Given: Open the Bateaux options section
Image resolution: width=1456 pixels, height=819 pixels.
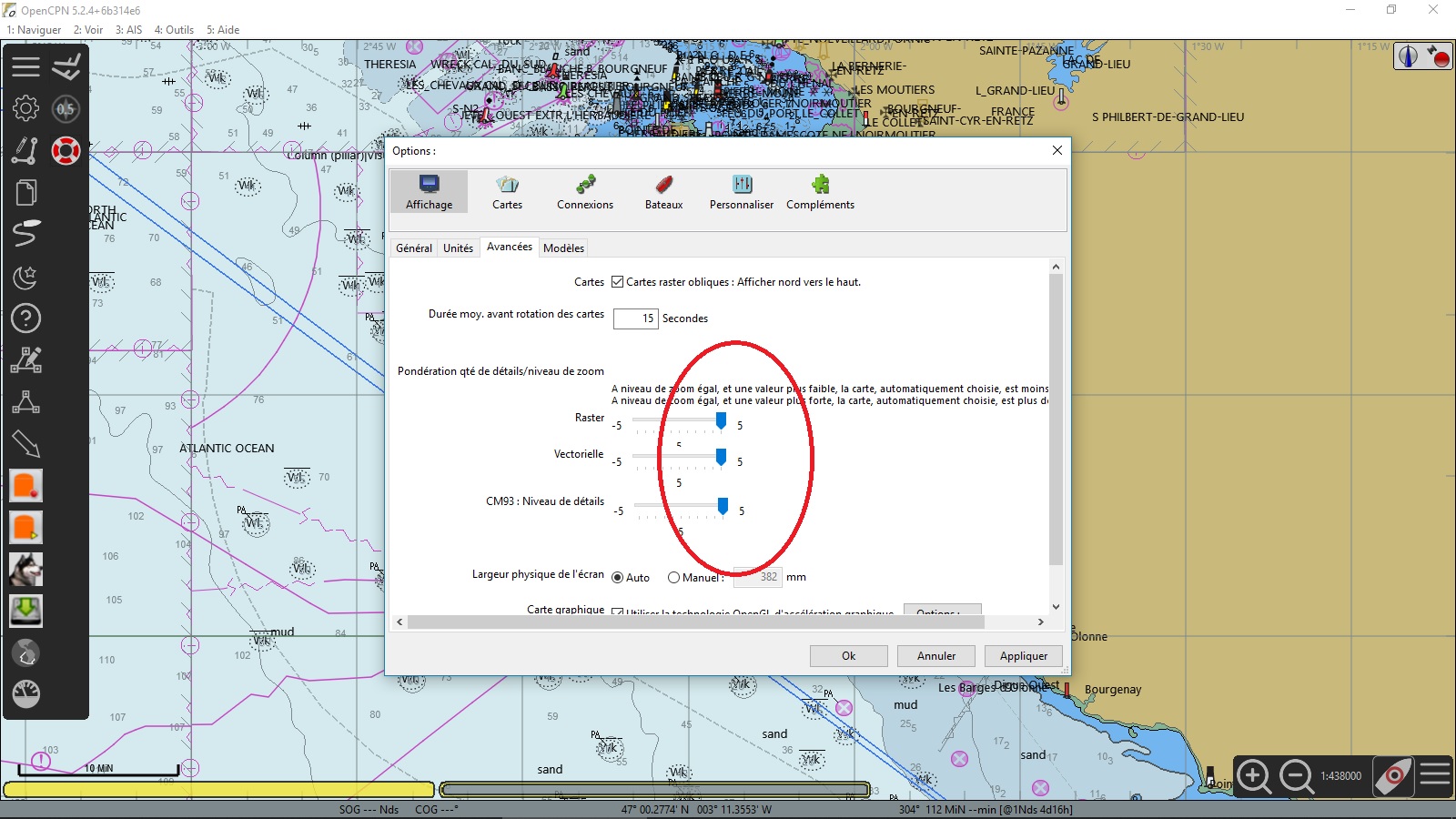Looking at the screenshot, I should click(x=663, y=192).
